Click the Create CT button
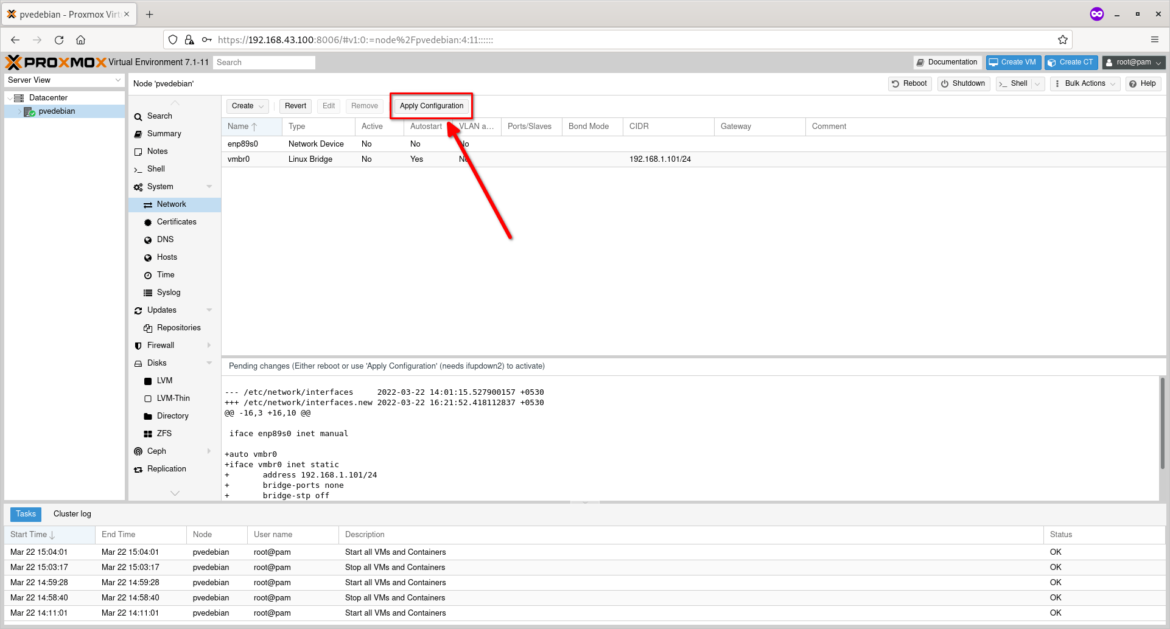 (1071, 63)
